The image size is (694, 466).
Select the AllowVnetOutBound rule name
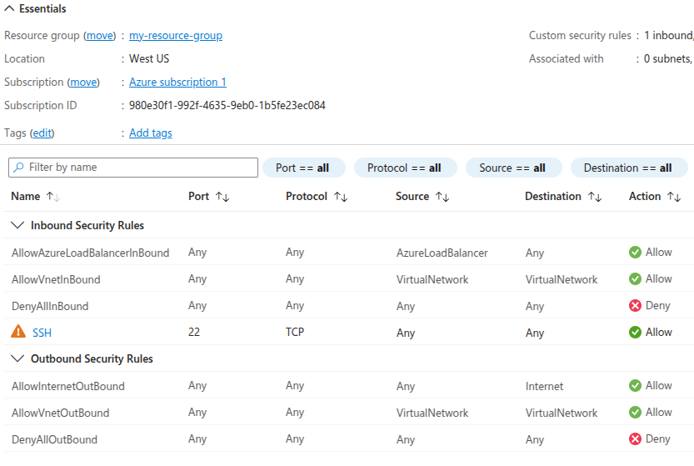[60, 413]
